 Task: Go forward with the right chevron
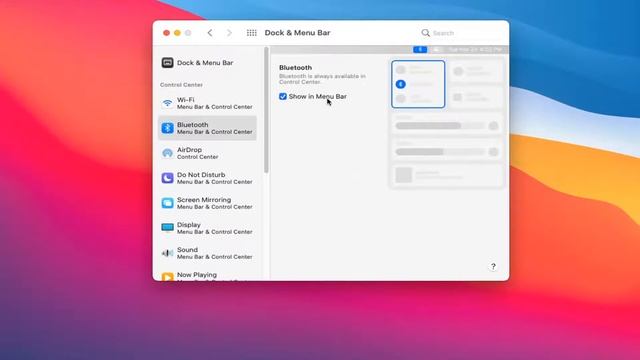pyautogui.click(x=229, y=33)
